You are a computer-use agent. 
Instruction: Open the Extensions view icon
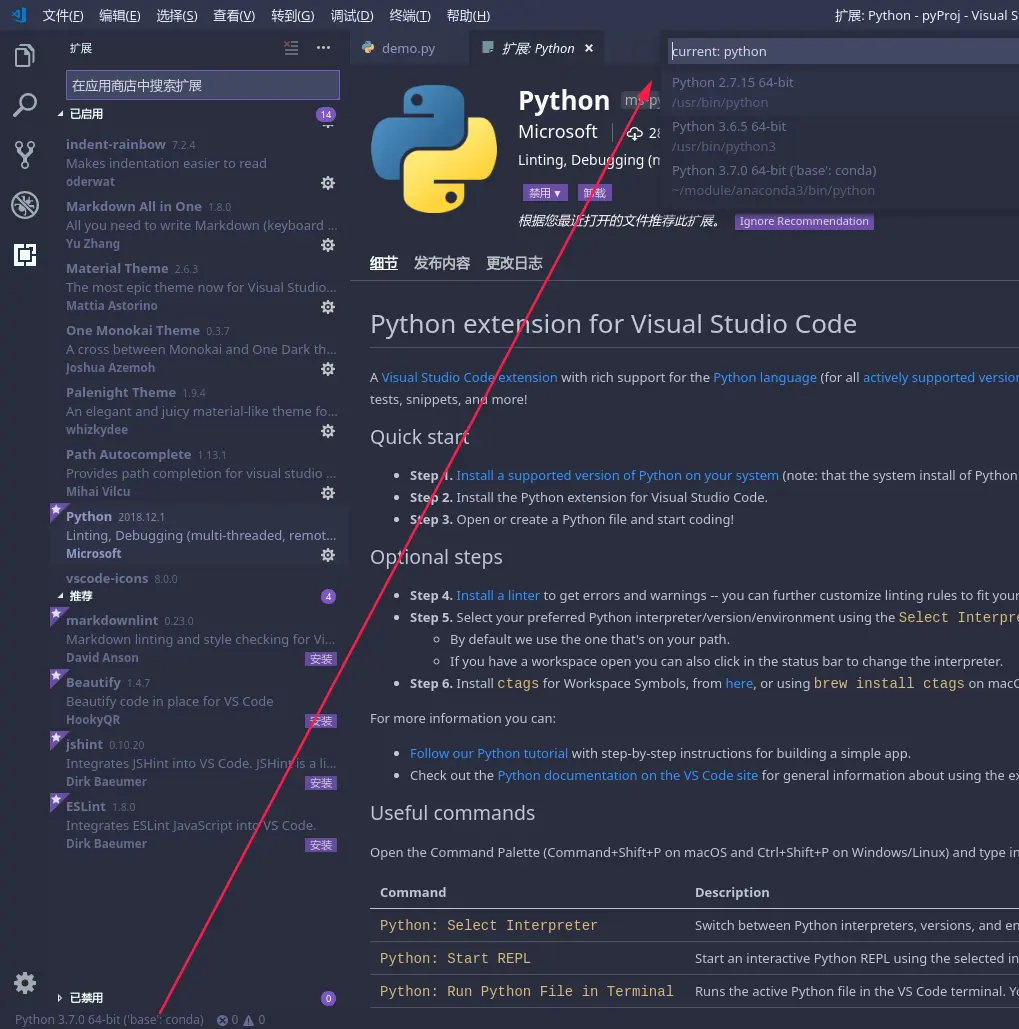(x=24, y=255)
